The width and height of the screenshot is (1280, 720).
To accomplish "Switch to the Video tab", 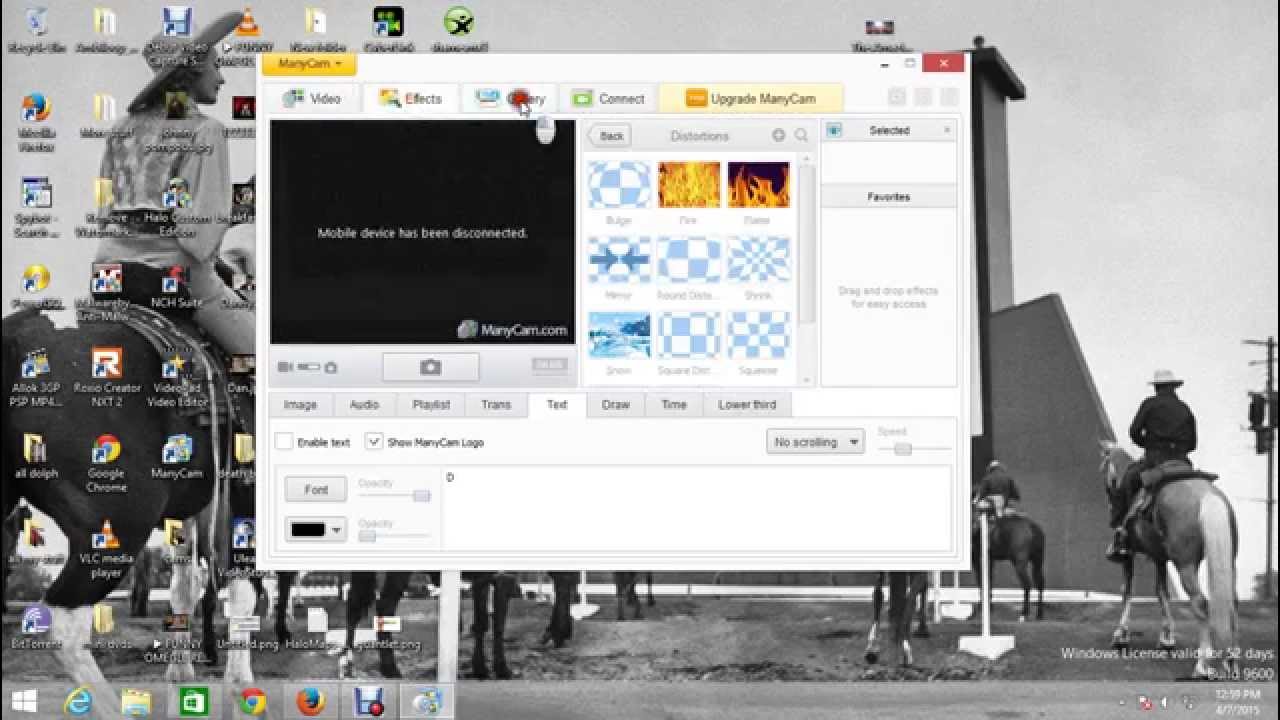I will click(313, 98).
